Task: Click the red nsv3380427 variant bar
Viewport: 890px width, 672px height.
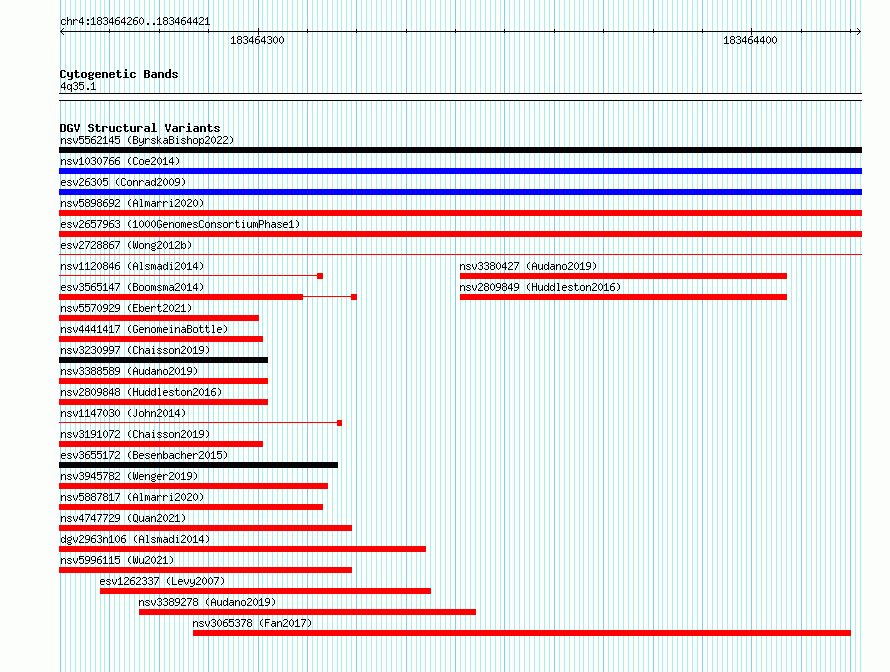Action: (x=623, y=276)
